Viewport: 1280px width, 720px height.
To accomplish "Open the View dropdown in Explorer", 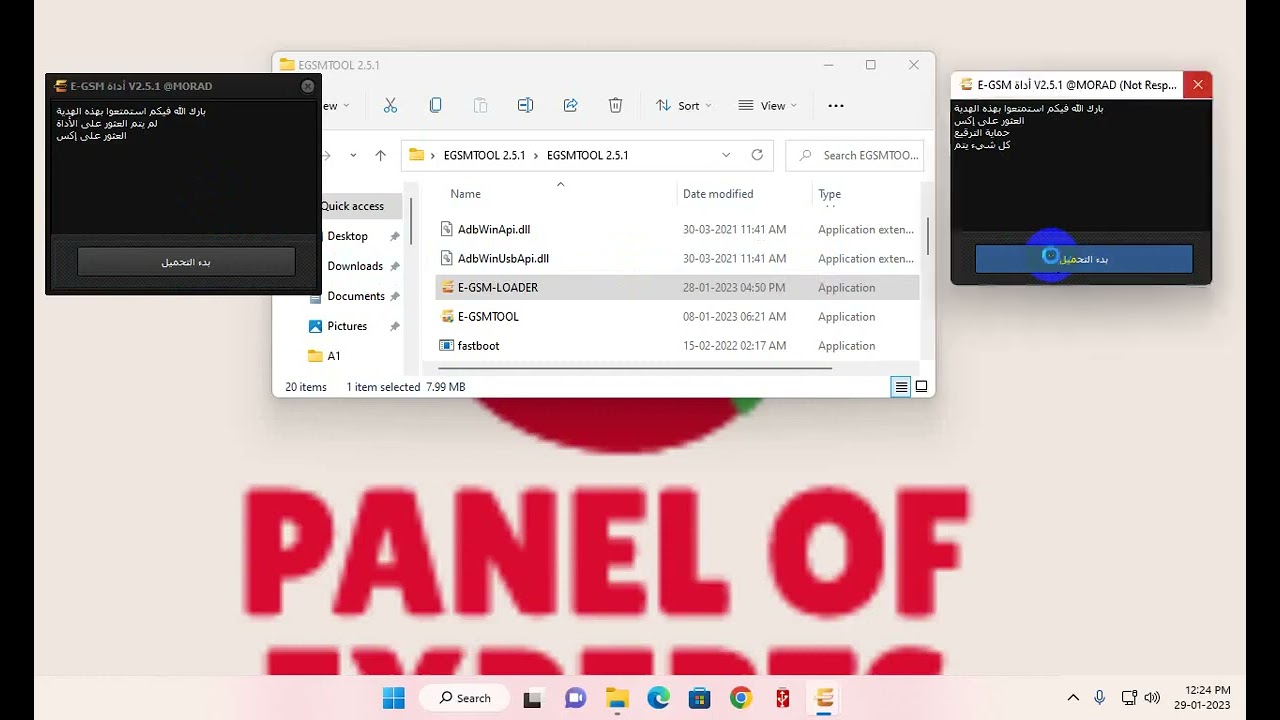I will (768, 105).
